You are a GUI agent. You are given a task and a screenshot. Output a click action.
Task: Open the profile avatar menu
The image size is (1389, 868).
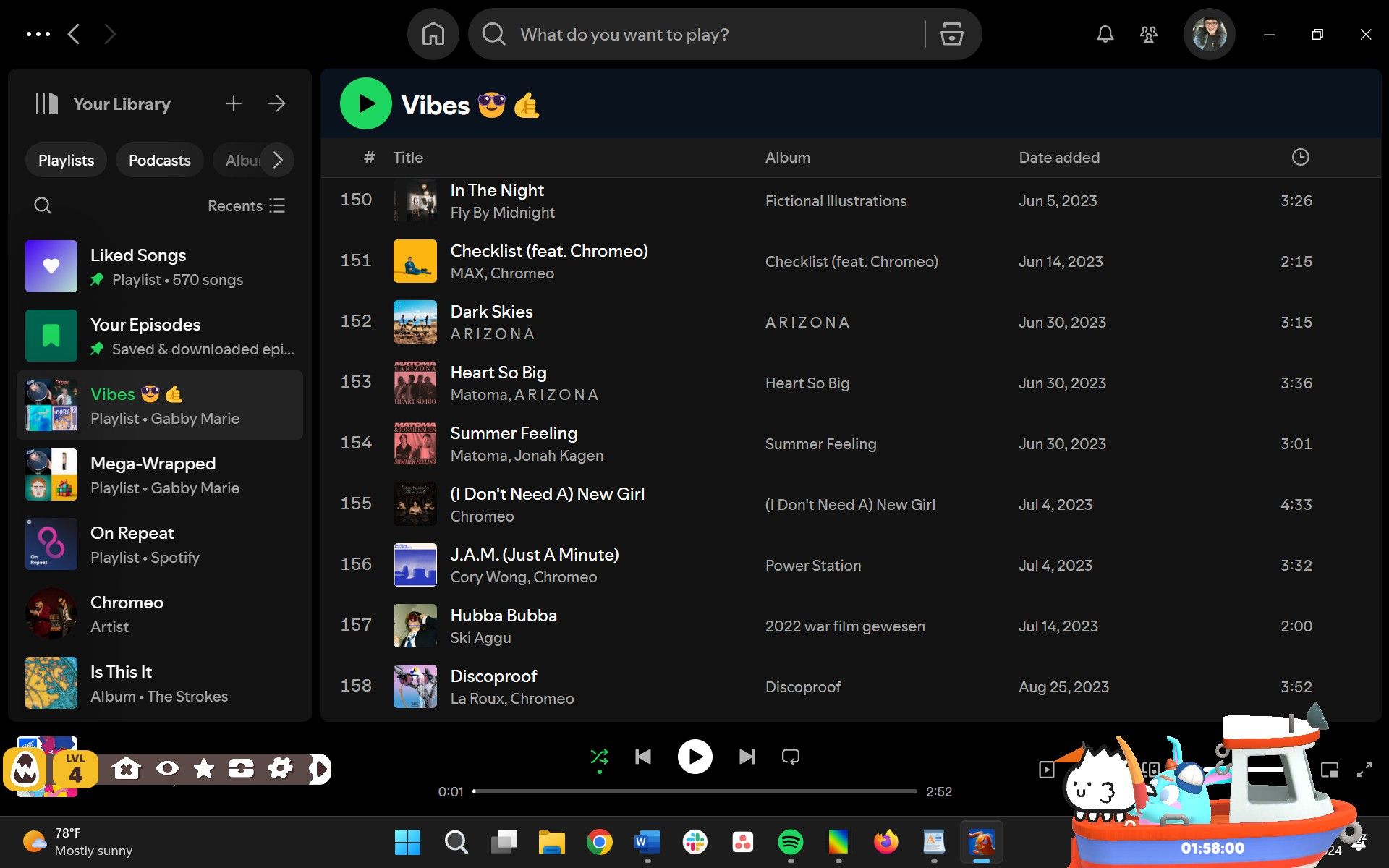tap(1209, 34)
